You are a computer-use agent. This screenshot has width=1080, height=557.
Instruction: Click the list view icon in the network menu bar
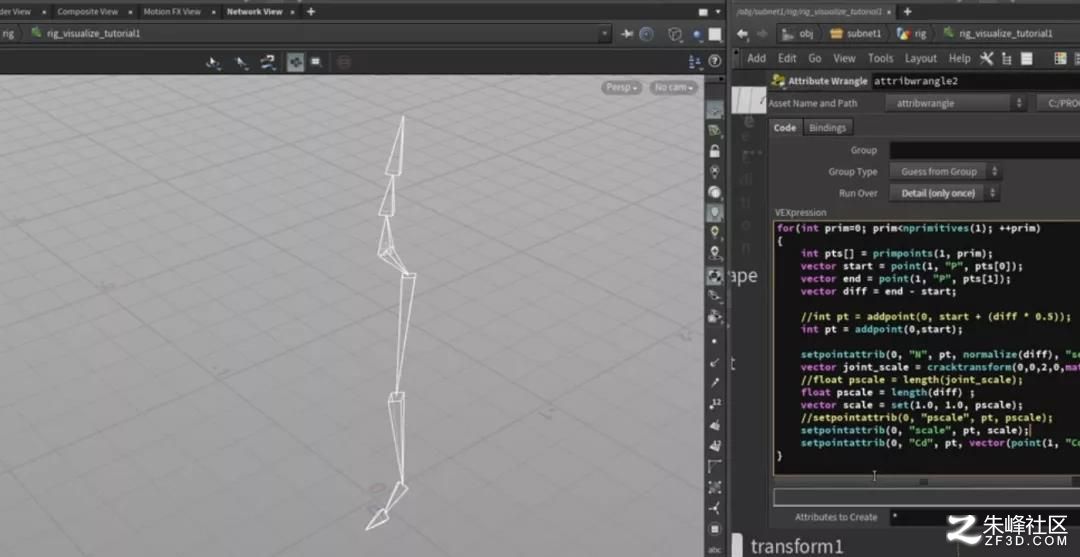click(1026, 59)
